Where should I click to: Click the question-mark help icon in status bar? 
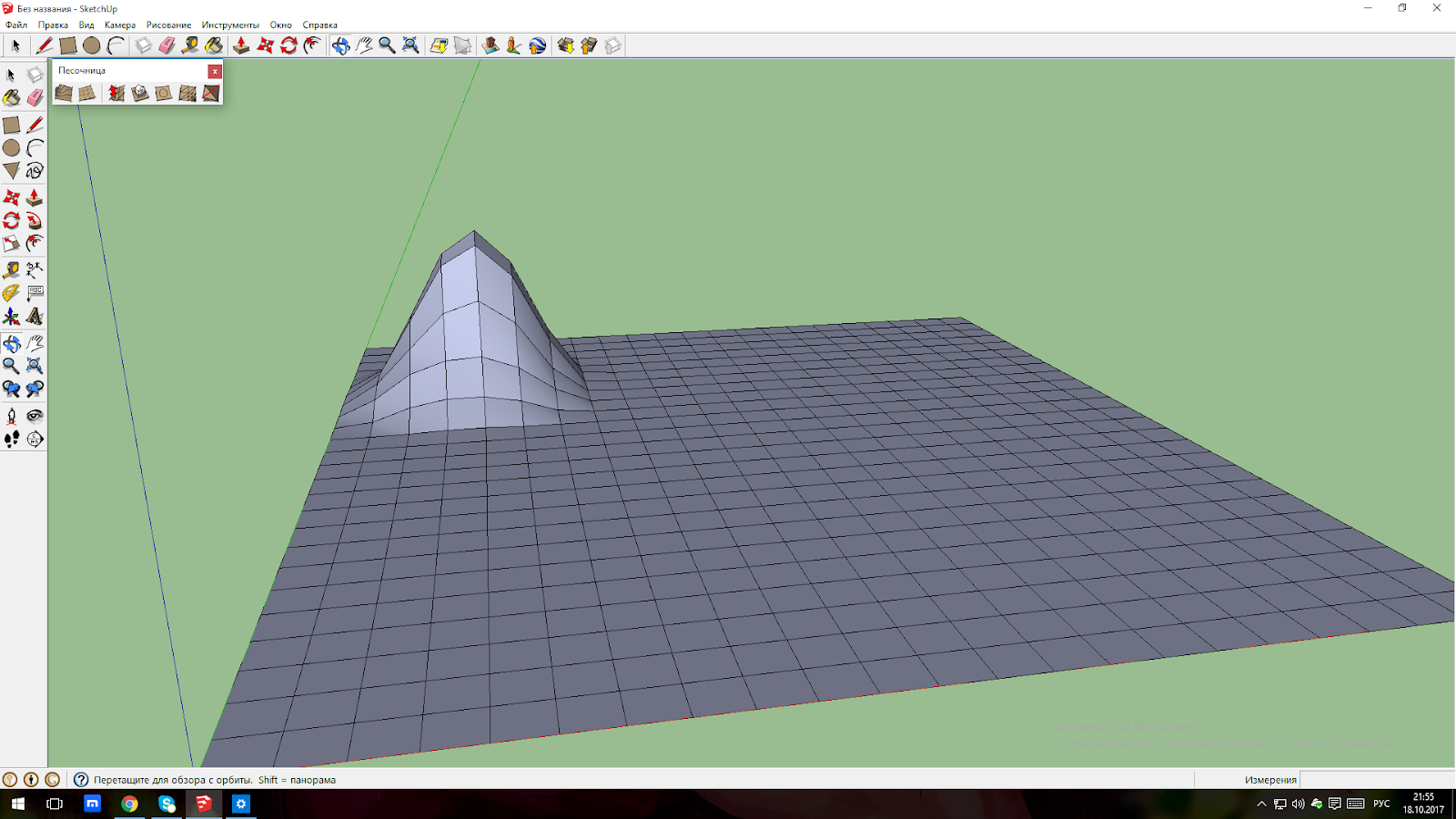click(81, 780)
